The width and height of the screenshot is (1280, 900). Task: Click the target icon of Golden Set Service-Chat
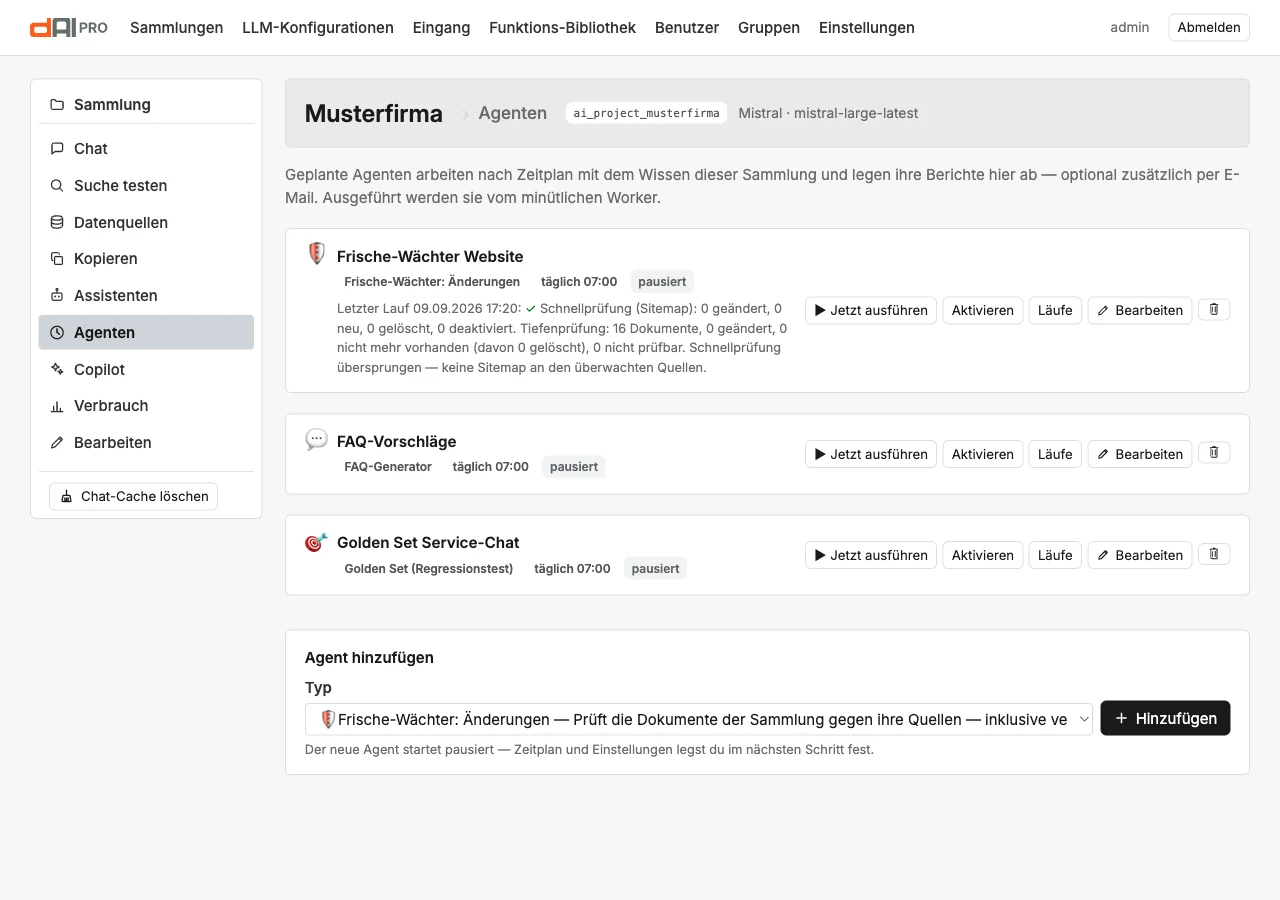(x=316, y=541)
